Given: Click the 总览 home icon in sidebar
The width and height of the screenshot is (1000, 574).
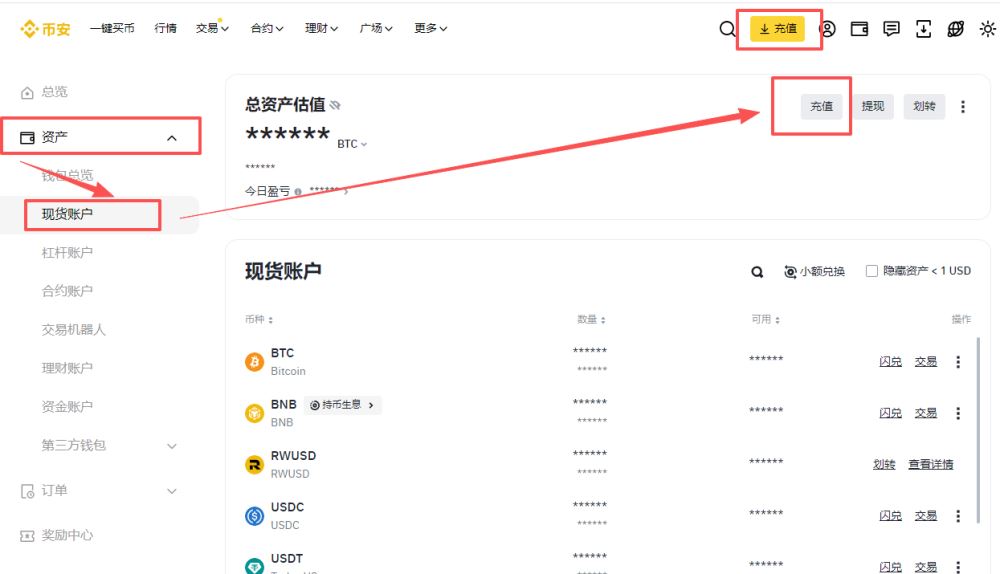Looking at the screenshot, I should (x=27, y=93).
